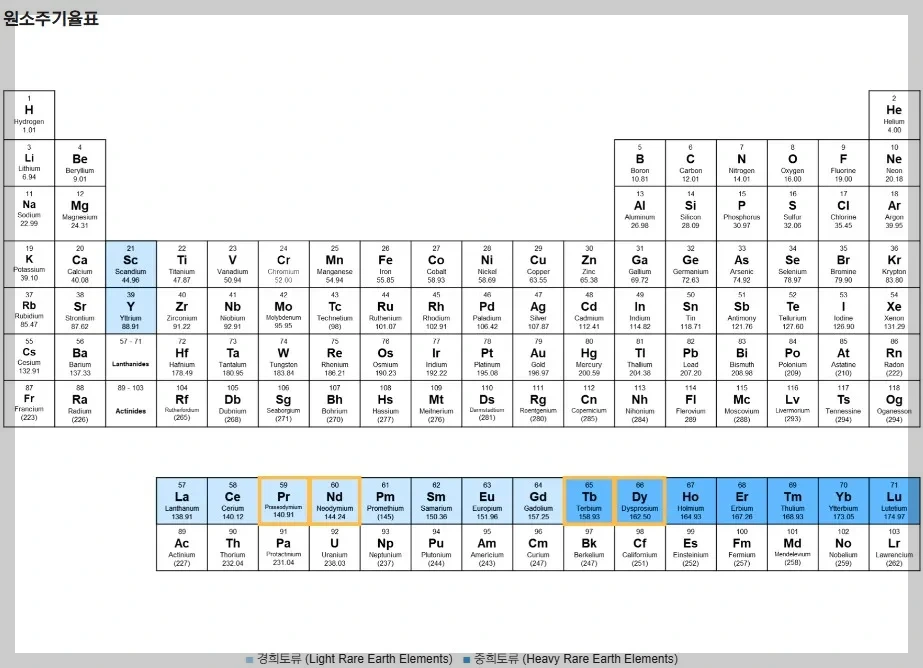
Task: Select the Gold (Au) cell
Action: [x=538, y=357]
